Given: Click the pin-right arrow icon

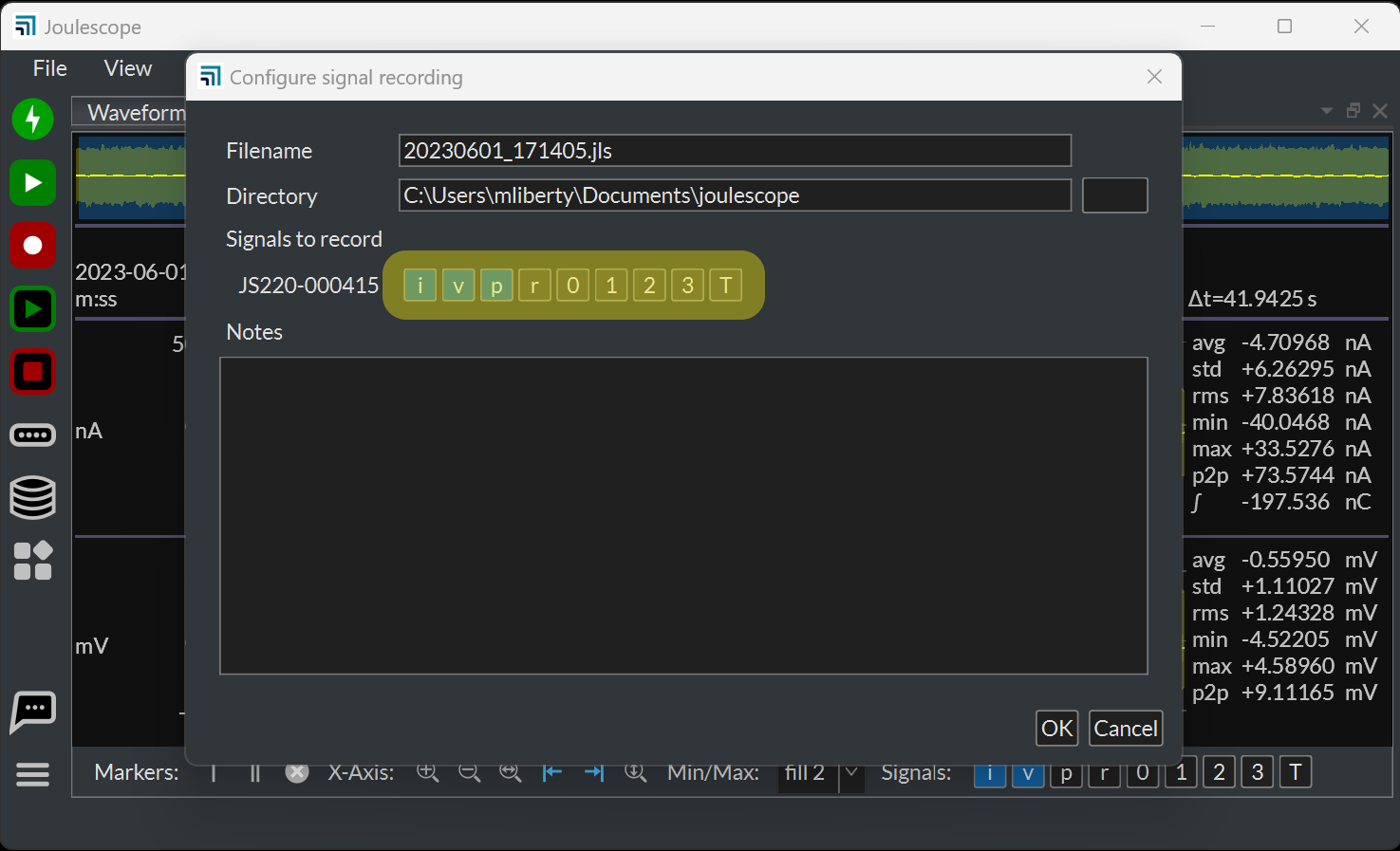Looking at the screenshot, I should (594, 773).
